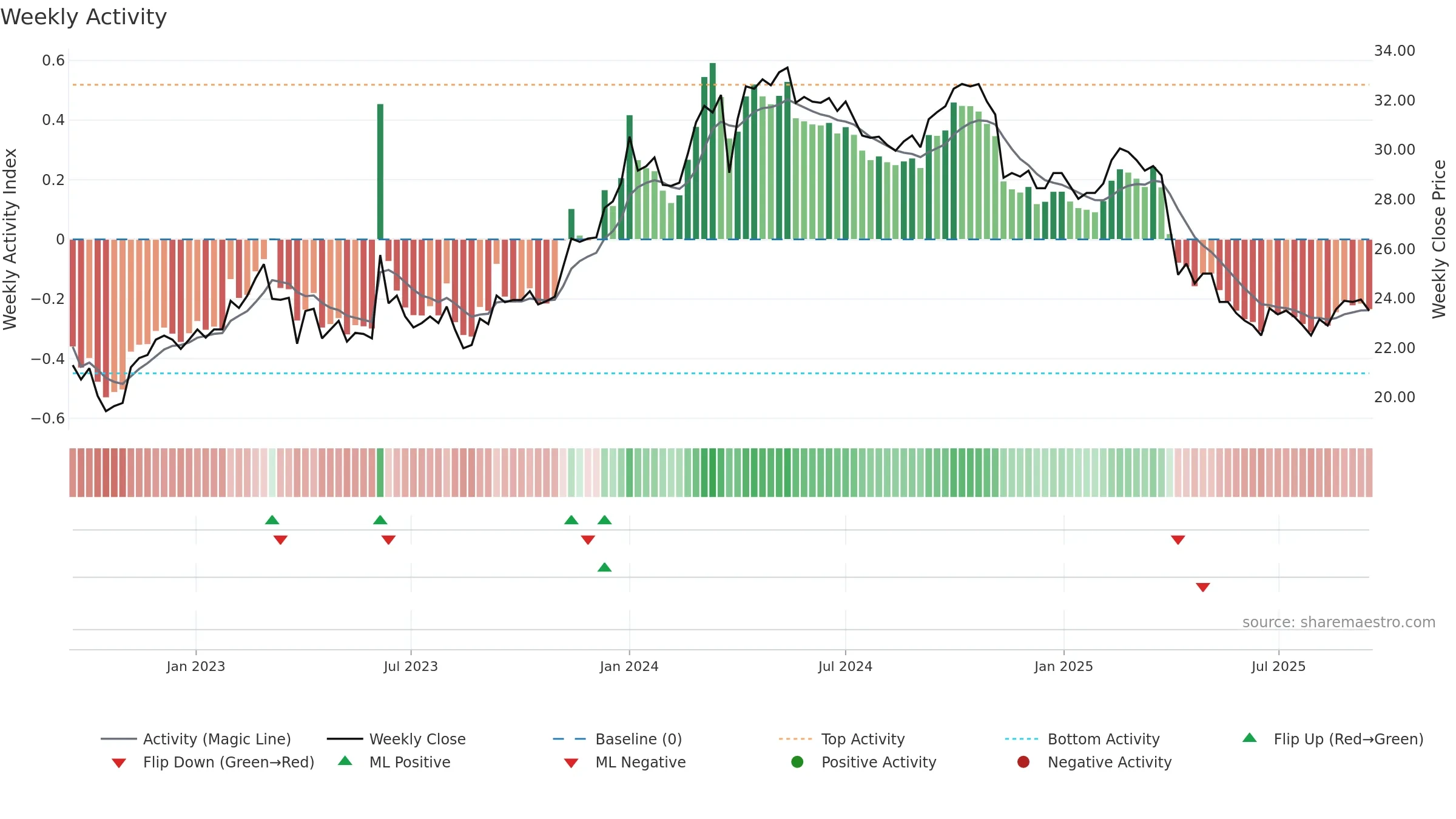Image resolution: width=1456 pixels, height=819 pixels.
Task: Click the 0.4 left axis tick label
Action: coord(53,120)
